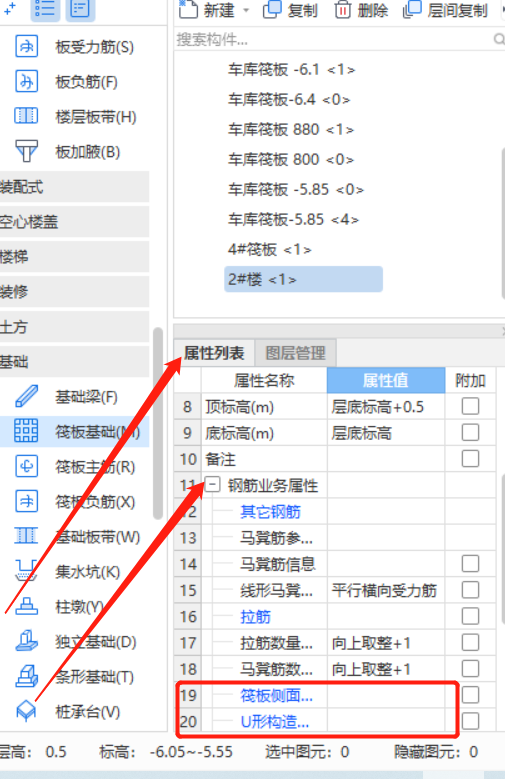The width and height of the screenshot is (505, 779).
Task: Select the 板受力筋(S) tool icon
Action: click(26, 47)
